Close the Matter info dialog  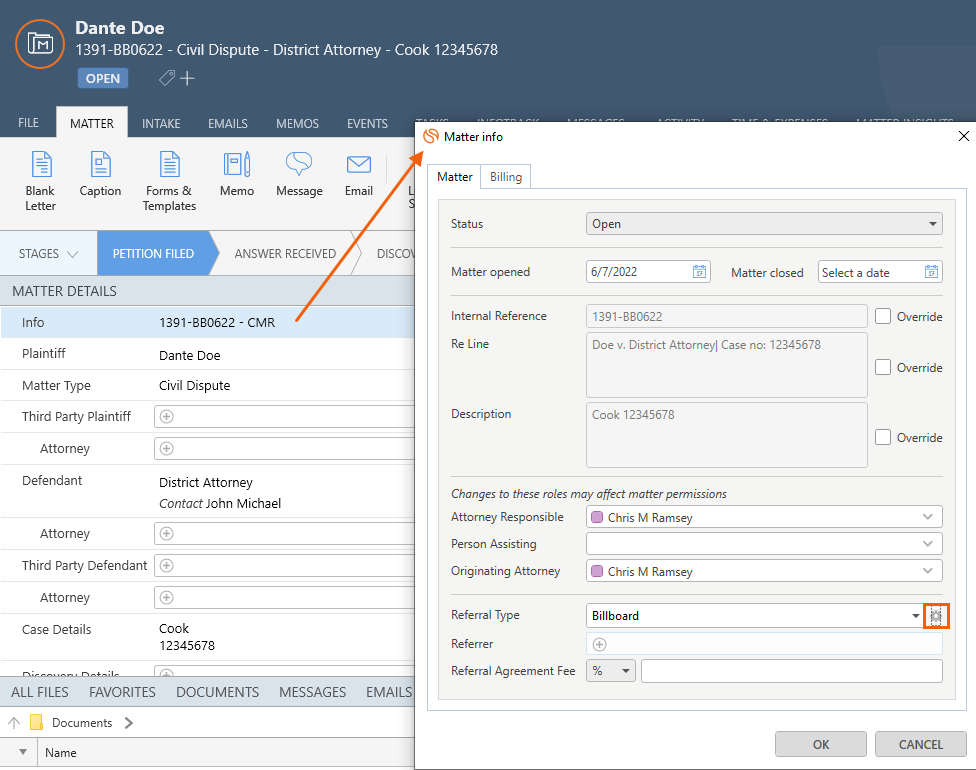[964, 136]
